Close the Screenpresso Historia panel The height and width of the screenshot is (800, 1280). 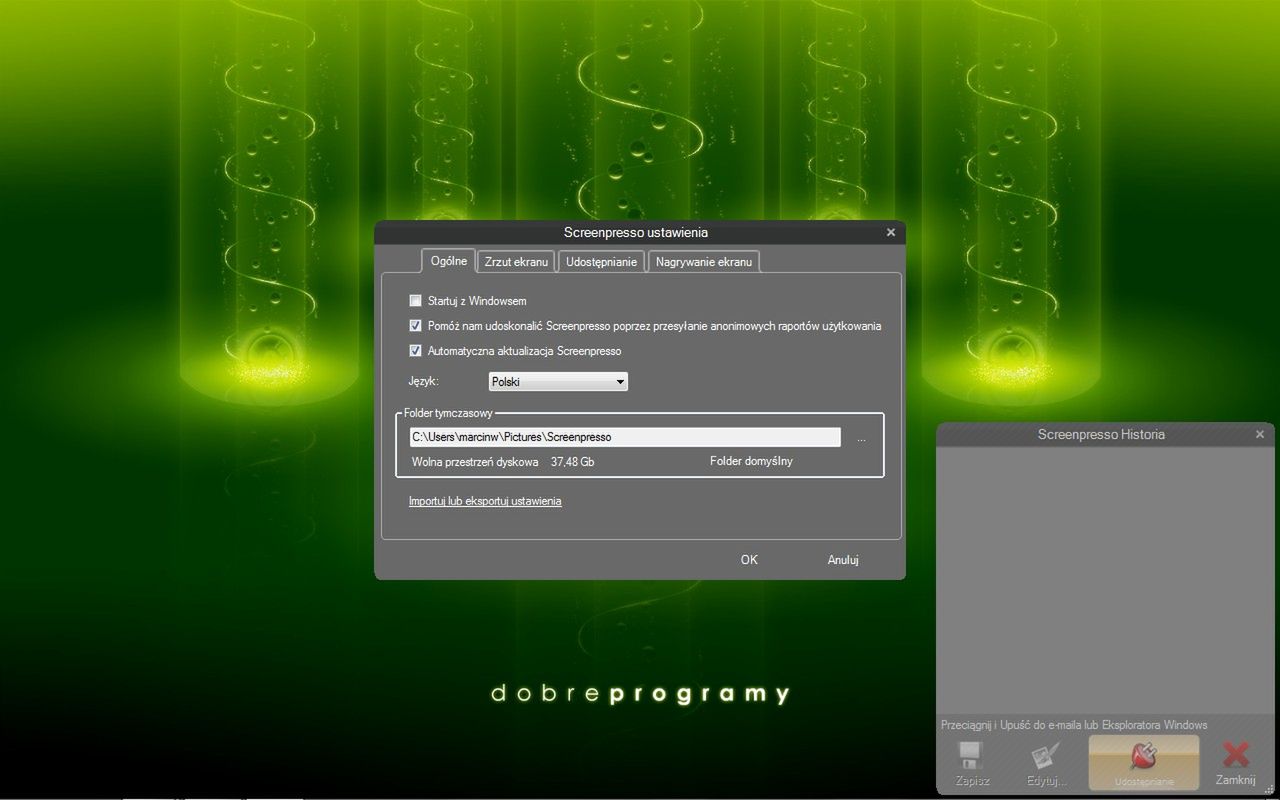coord(1260,434)
